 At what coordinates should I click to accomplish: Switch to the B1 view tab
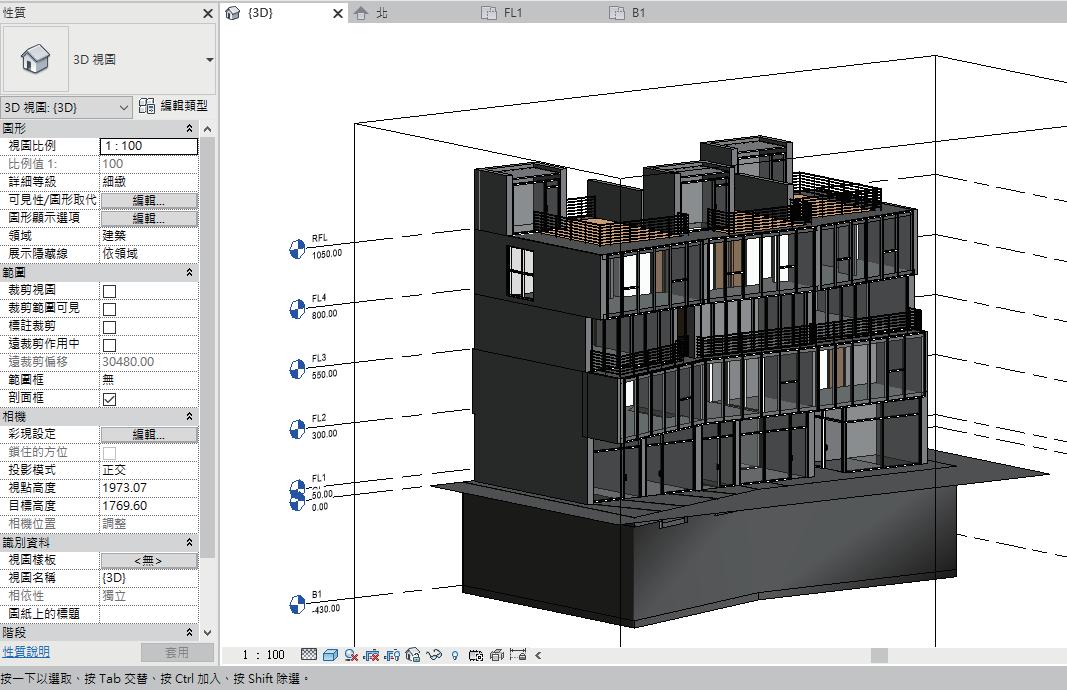coord(638,13)
